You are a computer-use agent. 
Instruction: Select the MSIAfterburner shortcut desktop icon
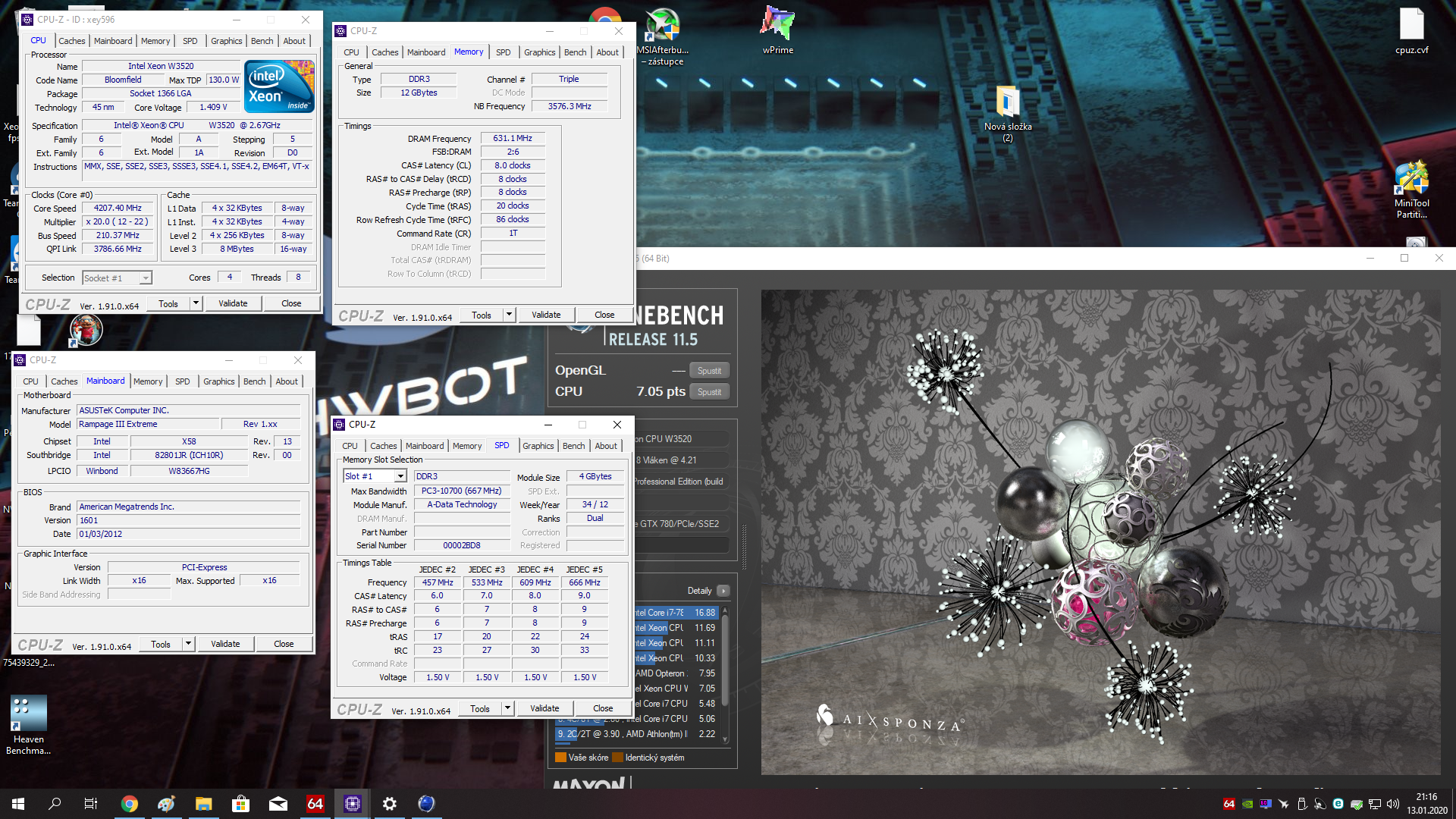point(663,36)
